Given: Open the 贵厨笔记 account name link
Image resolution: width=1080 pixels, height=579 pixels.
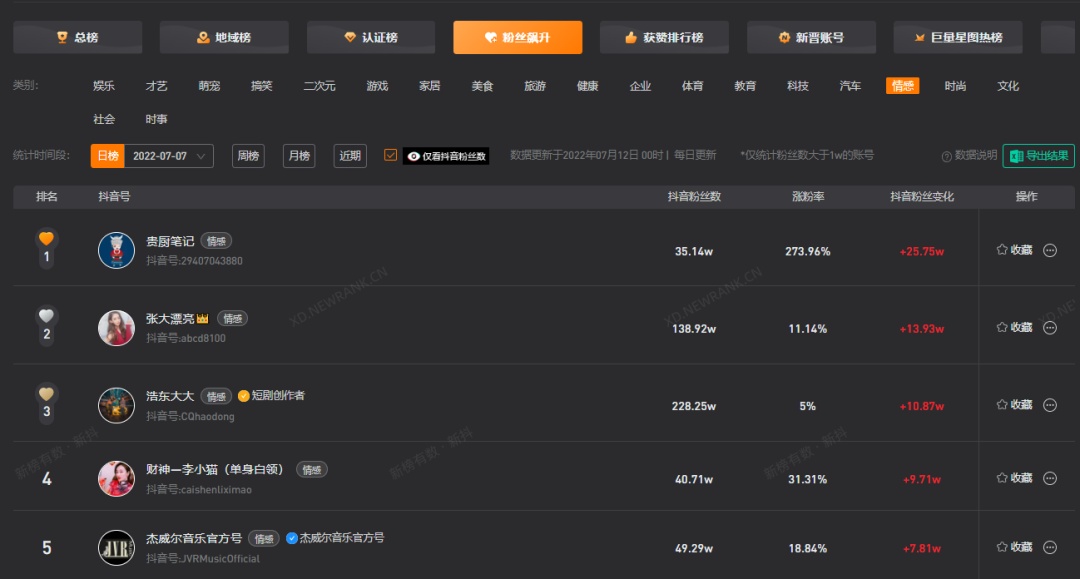Looking at the screenshot, I should [169, 242].
